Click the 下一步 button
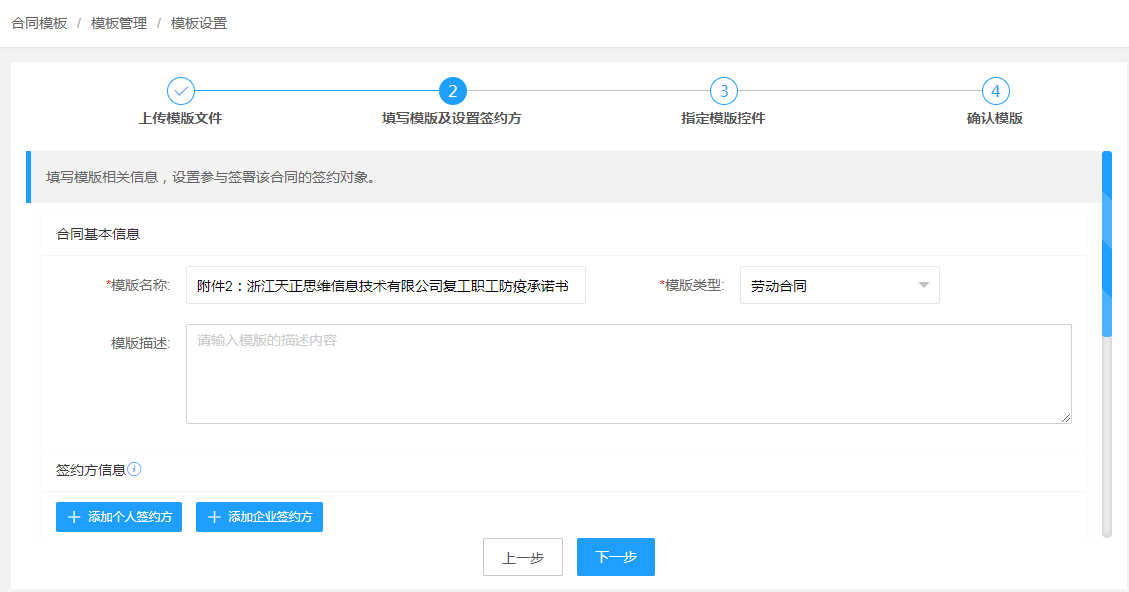The width and height of the screenshot is (1129, 592). coord(615,557)
